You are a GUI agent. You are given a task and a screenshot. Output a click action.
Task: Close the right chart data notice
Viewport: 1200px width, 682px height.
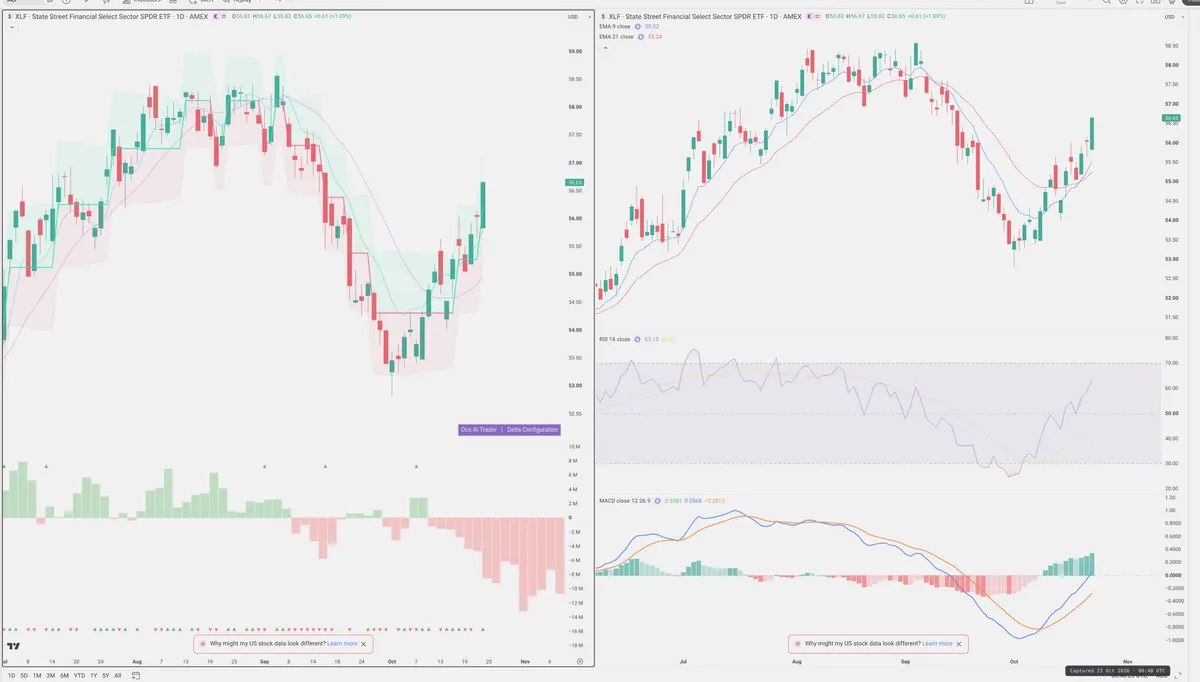959,644
